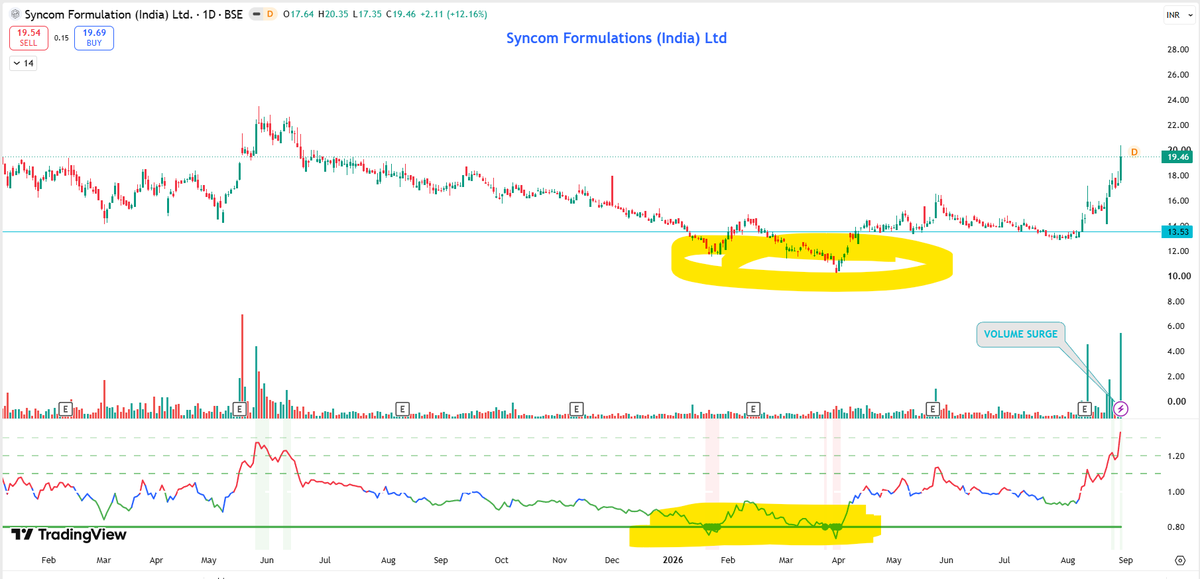This screenshot has height=579, width=1200.
Task: Click the 2026 label on time axis
Action: (x=674, y=563)
